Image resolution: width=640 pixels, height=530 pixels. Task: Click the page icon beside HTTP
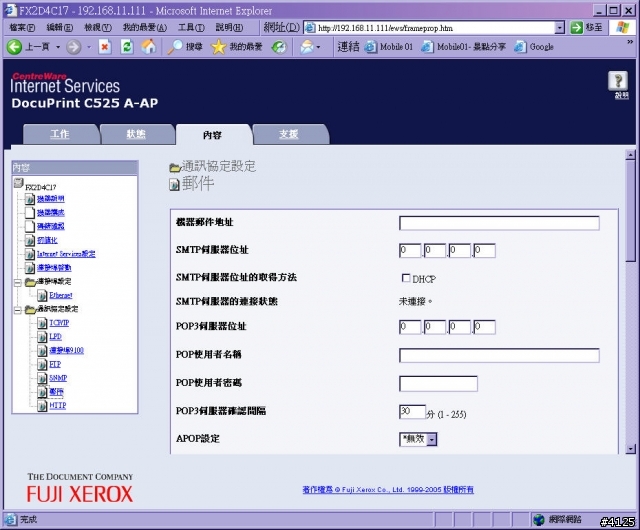[42, 406]
